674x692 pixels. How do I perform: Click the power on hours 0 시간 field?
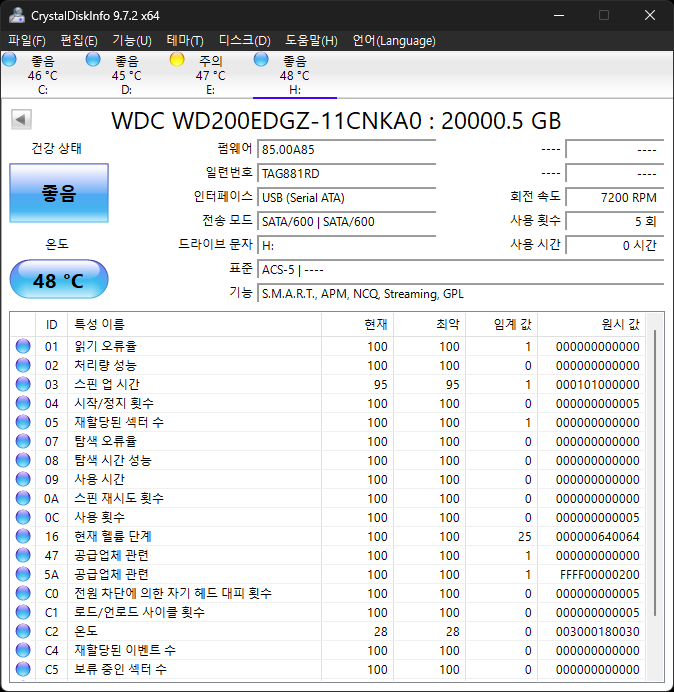pos(614,245)
